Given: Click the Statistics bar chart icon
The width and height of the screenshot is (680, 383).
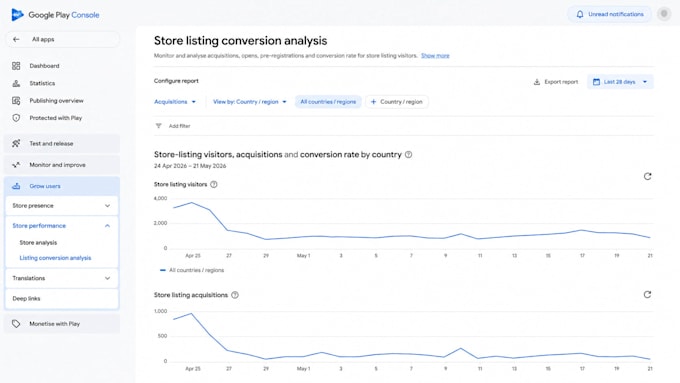Looking at the screenshot, I should click(16, 83).
